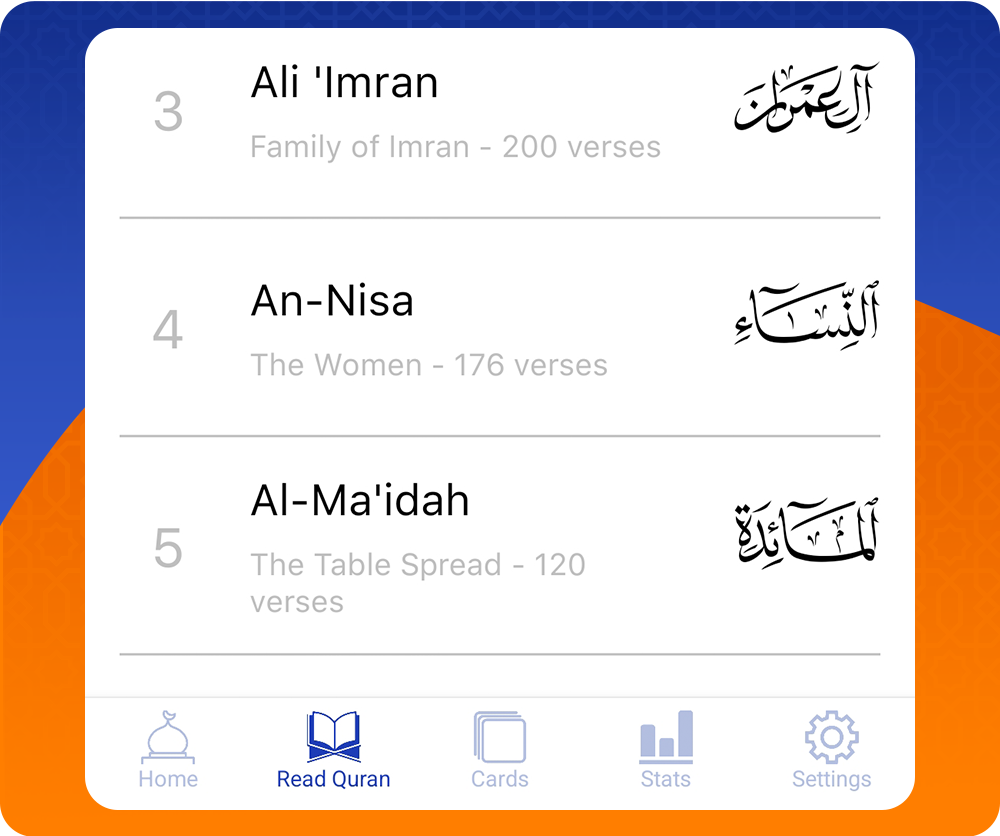Open the Cards tab label
1000x836 pixels.
499,779
